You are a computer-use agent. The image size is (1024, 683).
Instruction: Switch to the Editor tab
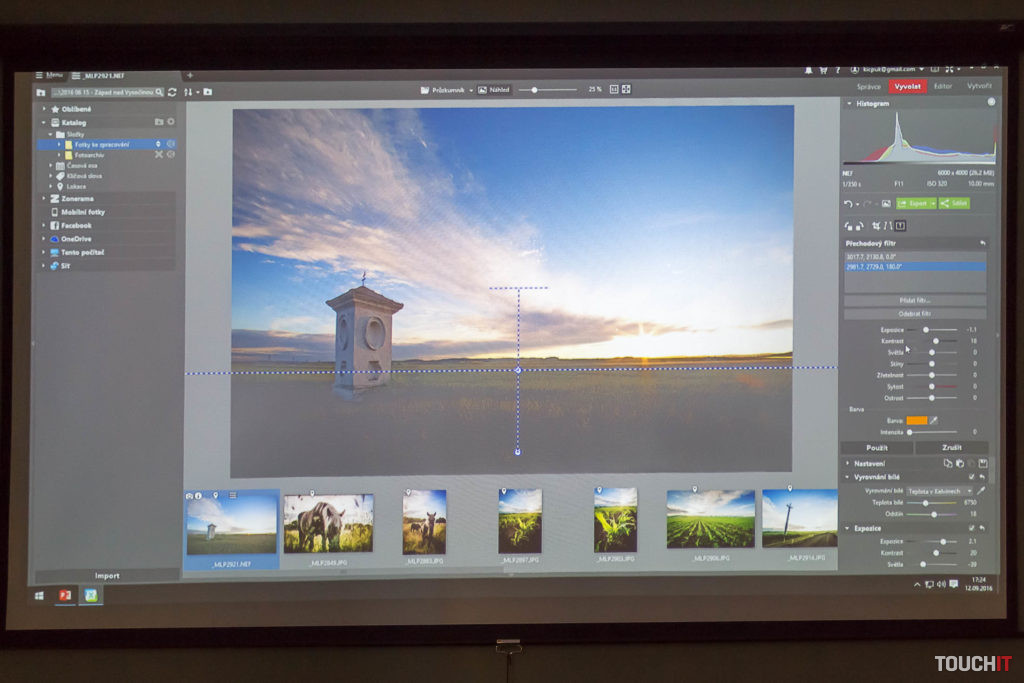pyautogui.click(x=942, y=87)
